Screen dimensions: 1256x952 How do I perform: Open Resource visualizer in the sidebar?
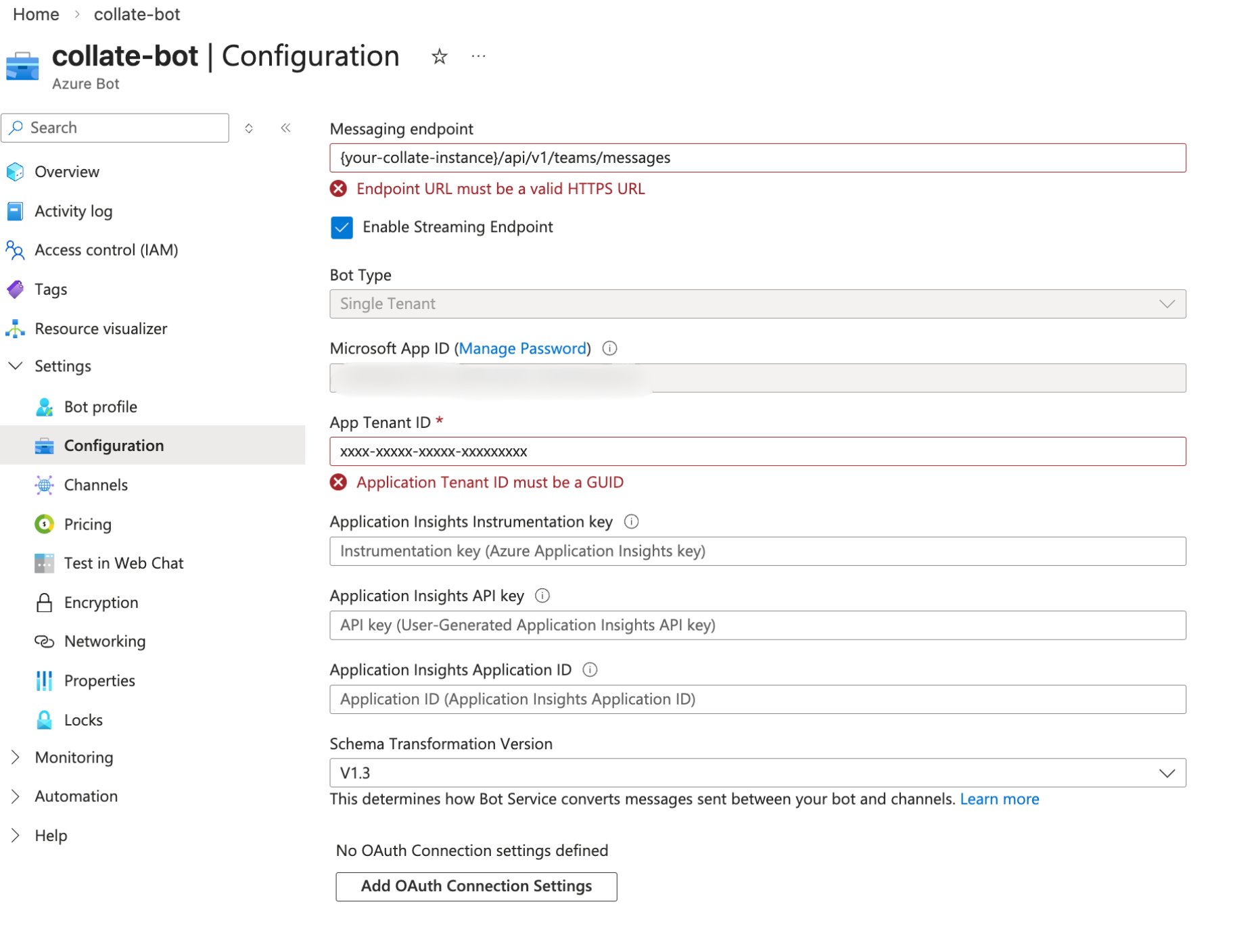coord(101,329)
